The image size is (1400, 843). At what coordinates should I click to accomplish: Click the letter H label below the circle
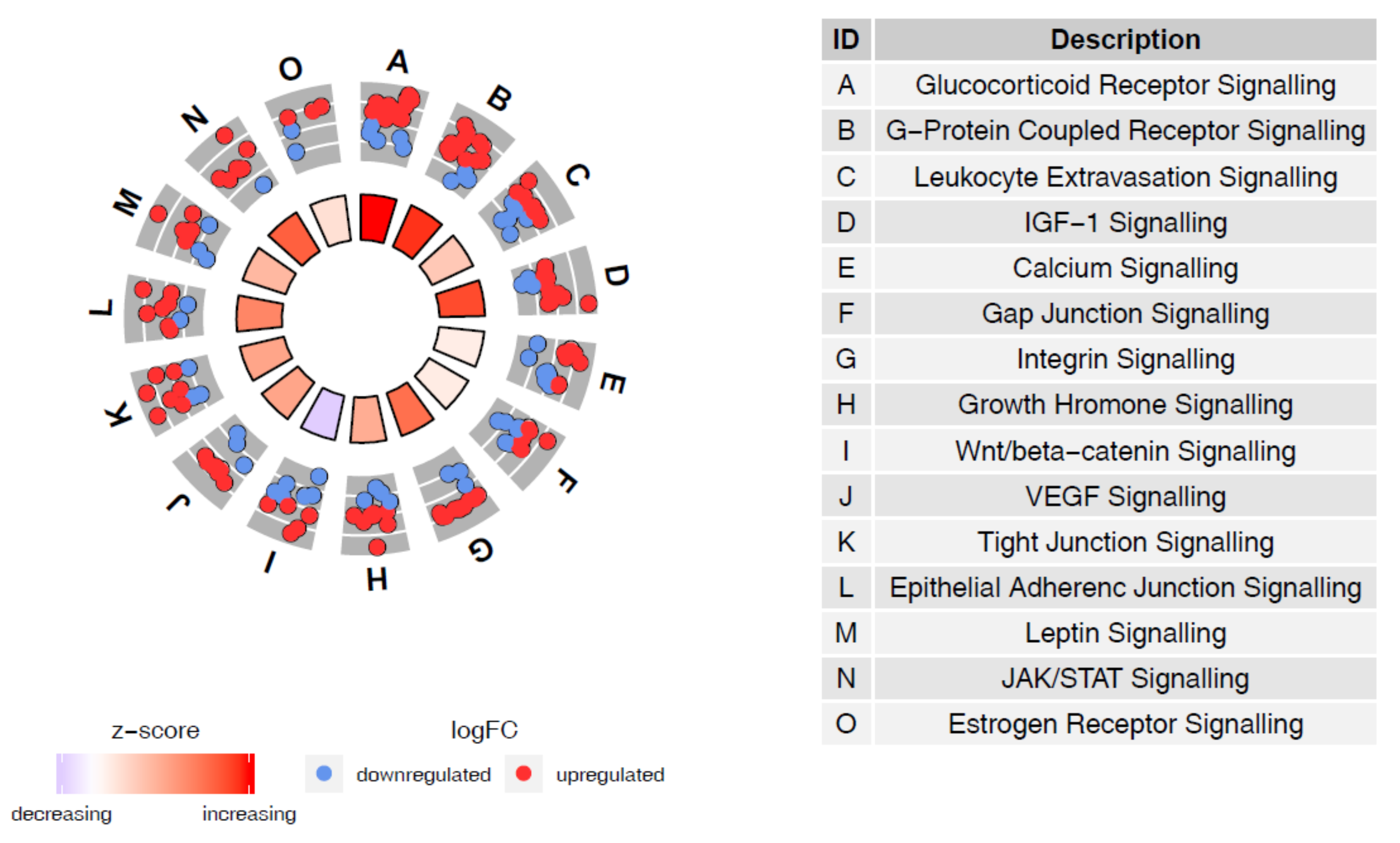377,580
